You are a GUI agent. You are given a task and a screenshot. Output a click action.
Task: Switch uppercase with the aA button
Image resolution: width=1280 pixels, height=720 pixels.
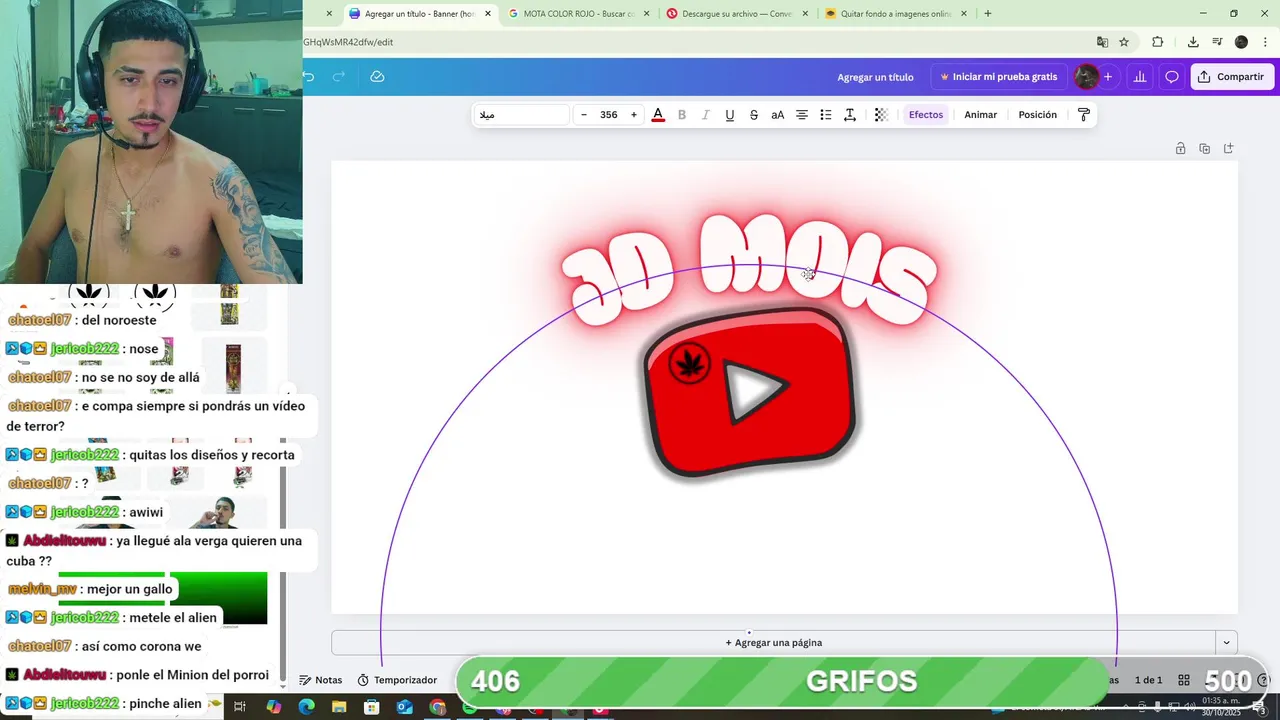pos(778,115)
